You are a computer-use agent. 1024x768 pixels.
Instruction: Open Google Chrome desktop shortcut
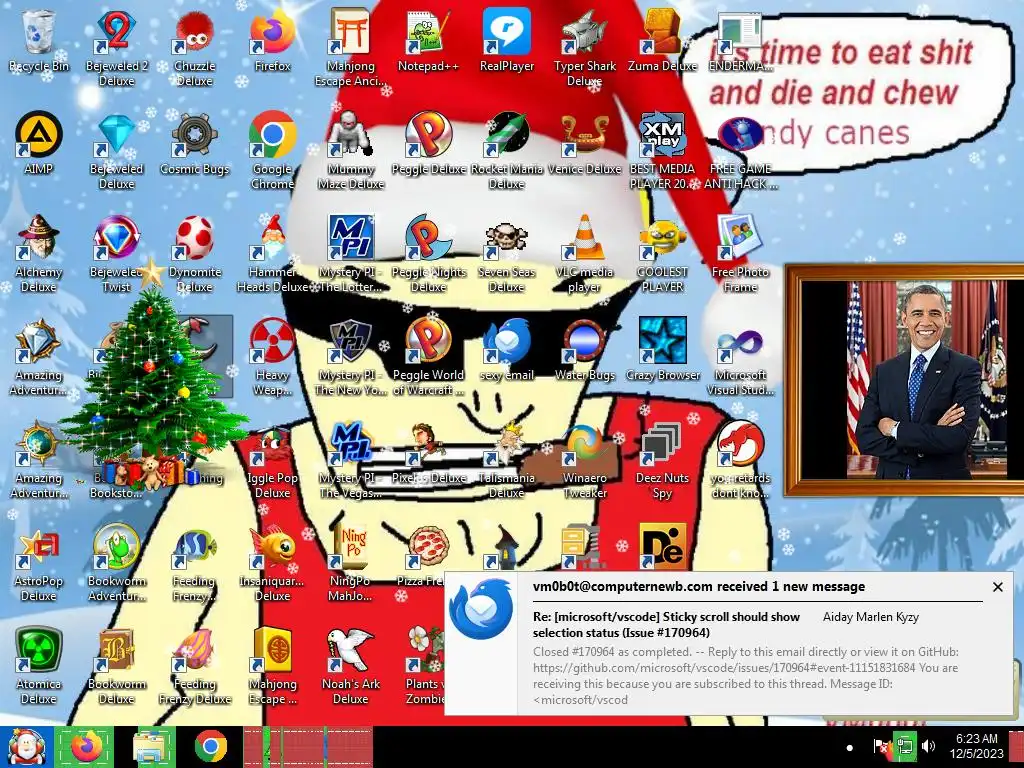[x=272, y=150]
